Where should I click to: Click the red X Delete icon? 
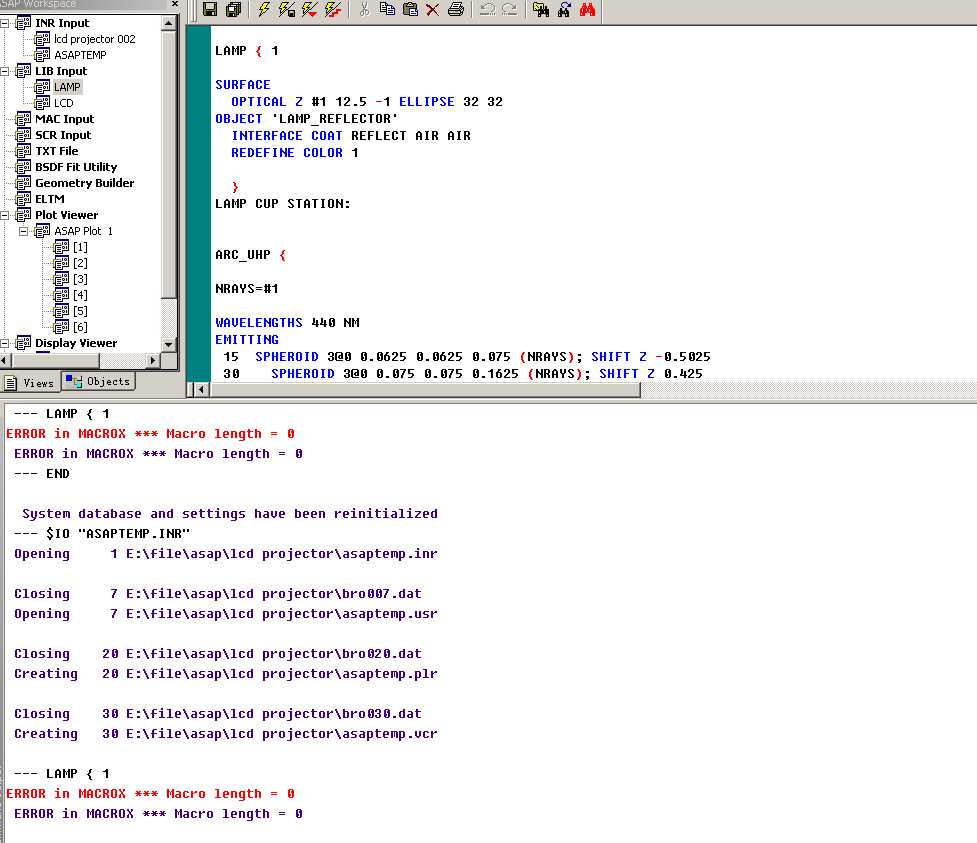tap(432, 9)
